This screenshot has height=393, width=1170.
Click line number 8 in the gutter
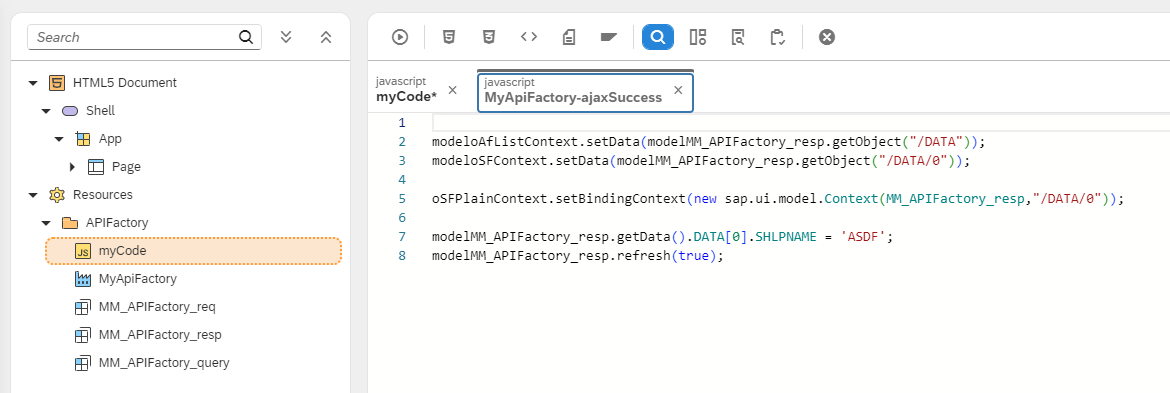(402, 256)
